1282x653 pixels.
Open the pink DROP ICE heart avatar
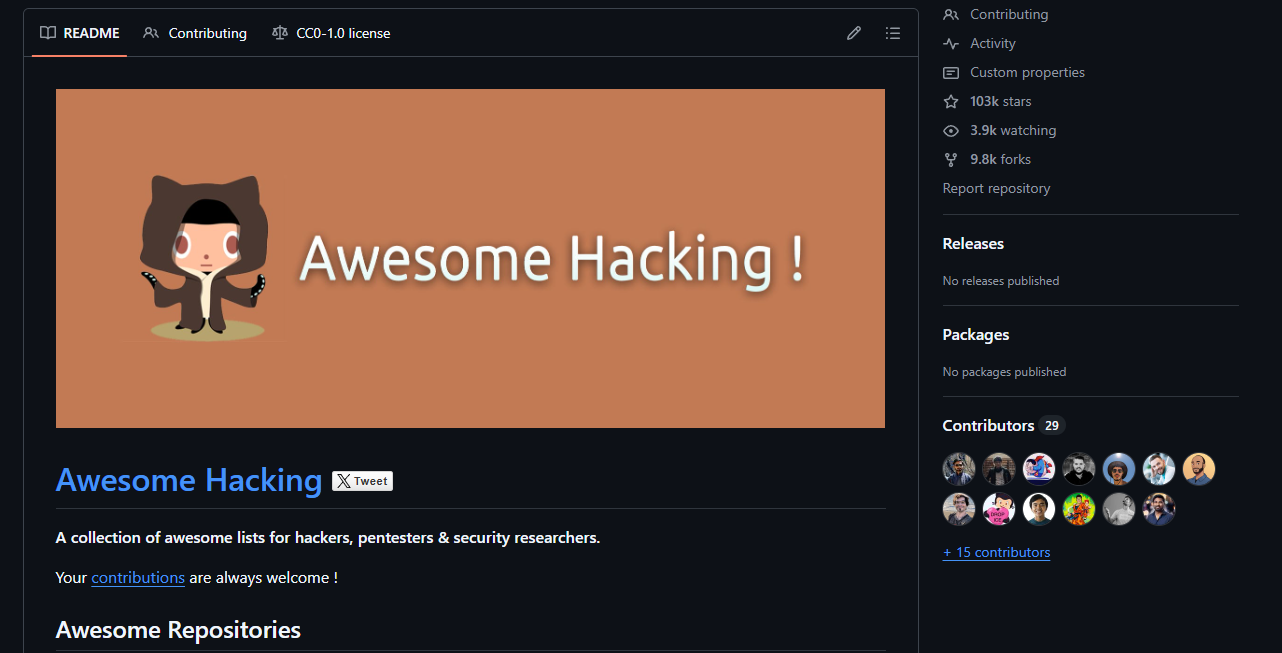tap(999, 509)
